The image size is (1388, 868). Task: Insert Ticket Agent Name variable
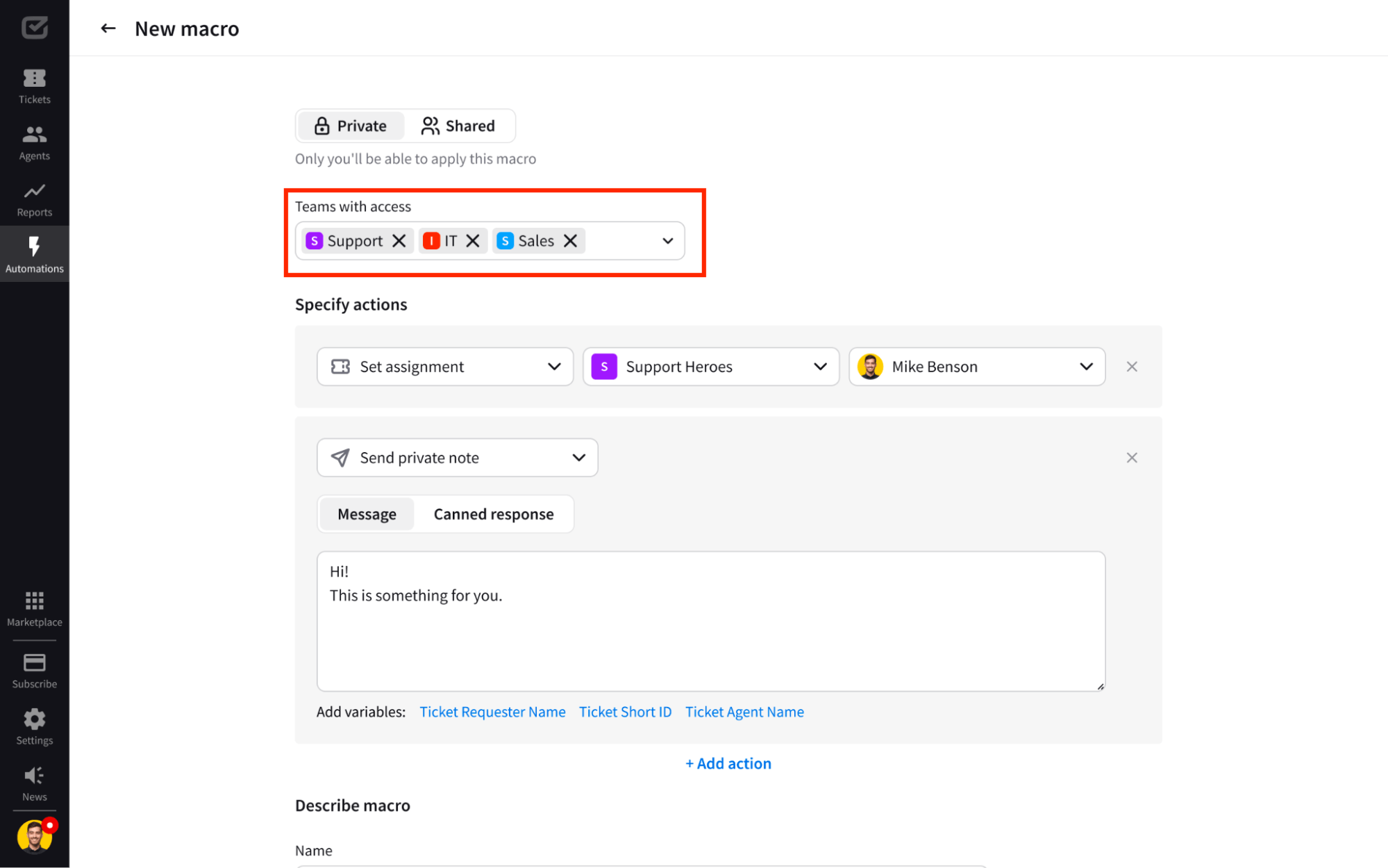pos(744,712)
